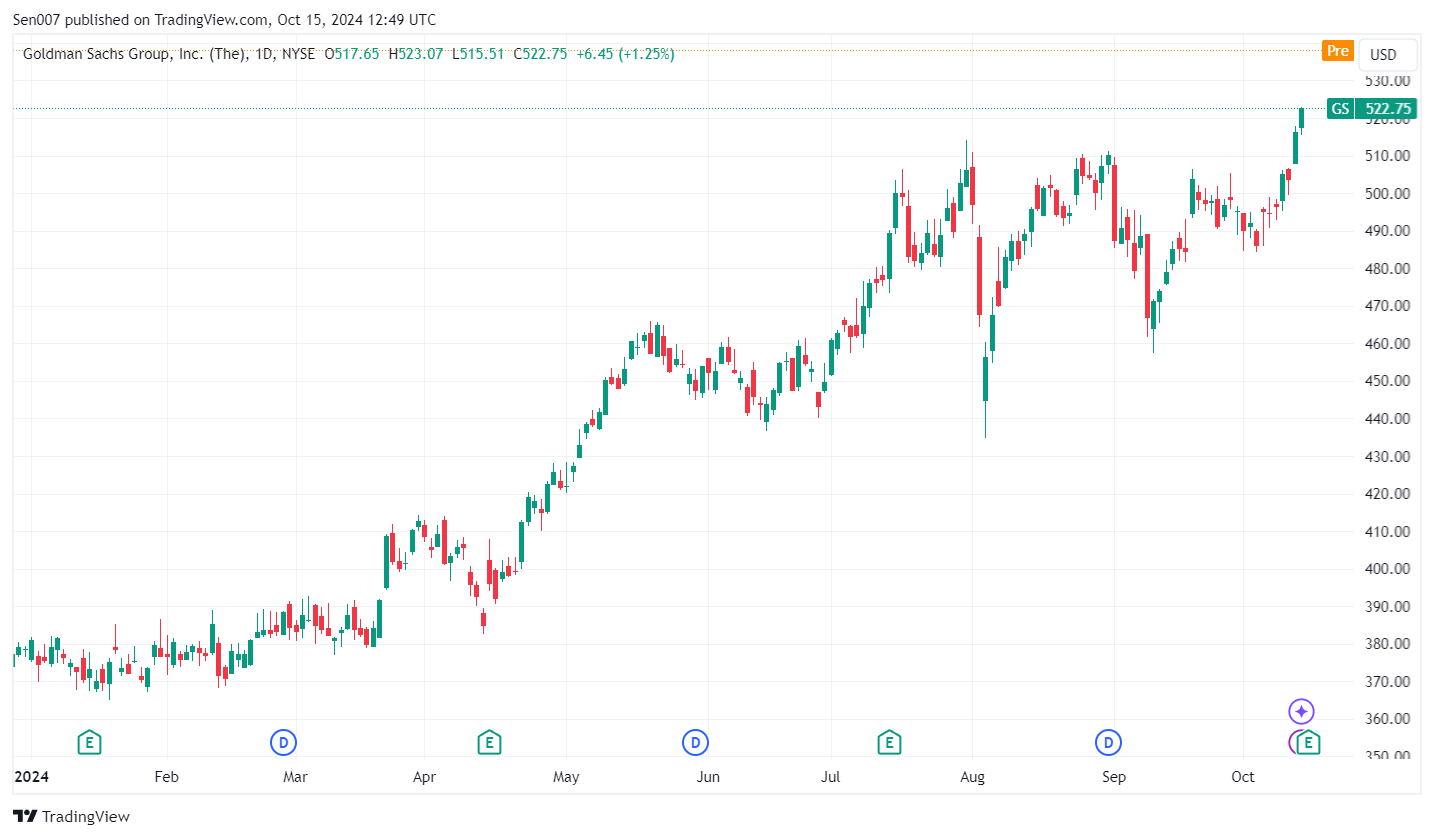Click the 470.00 price axis label
The width and height of the screenshot is (1434, 838).
point(1388,306)
